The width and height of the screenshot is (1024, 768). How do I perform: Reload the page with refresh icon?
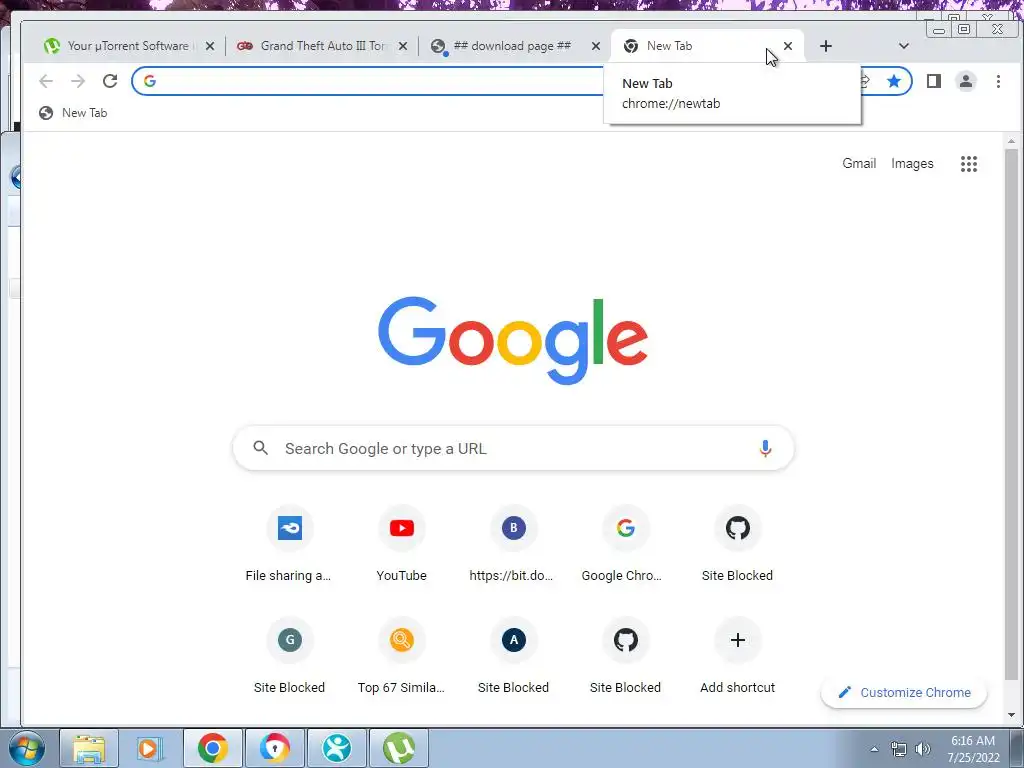pos(110,81)
